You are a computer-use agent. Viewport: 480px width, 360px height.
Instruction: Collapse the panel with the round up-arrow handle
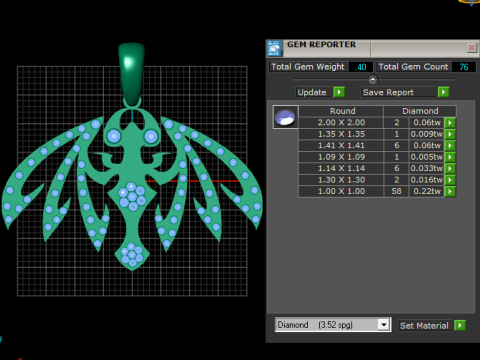tap(373, 79)
